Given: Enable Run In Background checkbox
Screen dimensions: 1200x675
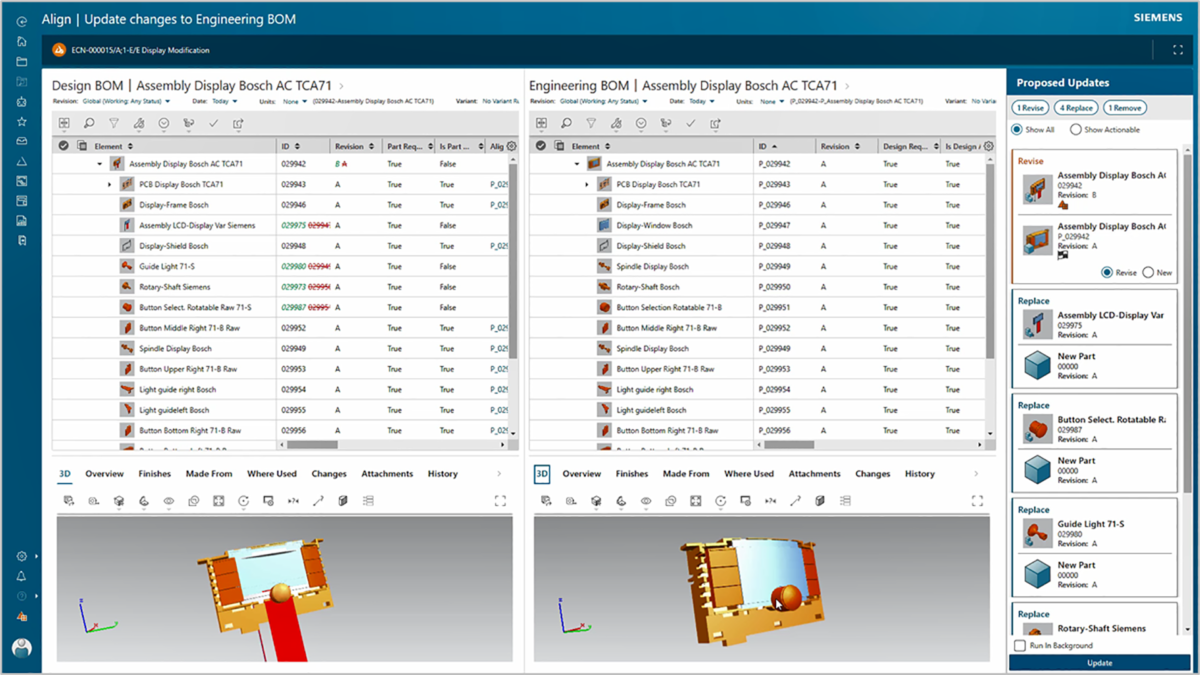Looking at the screenshot, I should tap(1020, 646).
